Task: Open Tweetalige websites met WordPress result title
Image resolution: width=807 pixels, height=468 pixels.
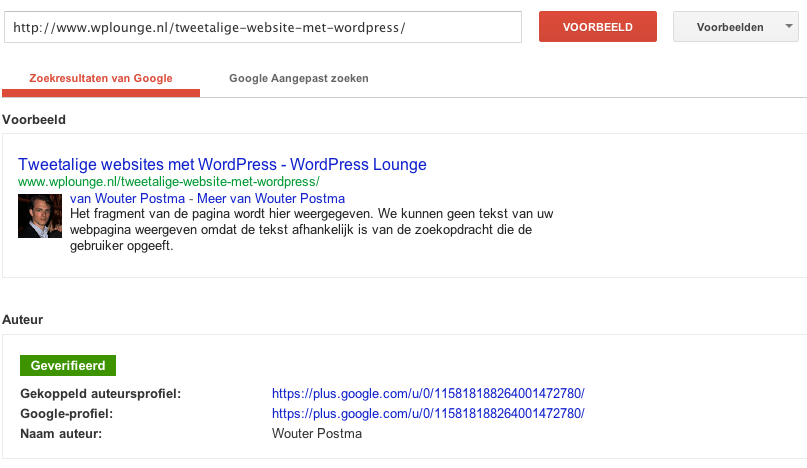Action: (222, 164)
